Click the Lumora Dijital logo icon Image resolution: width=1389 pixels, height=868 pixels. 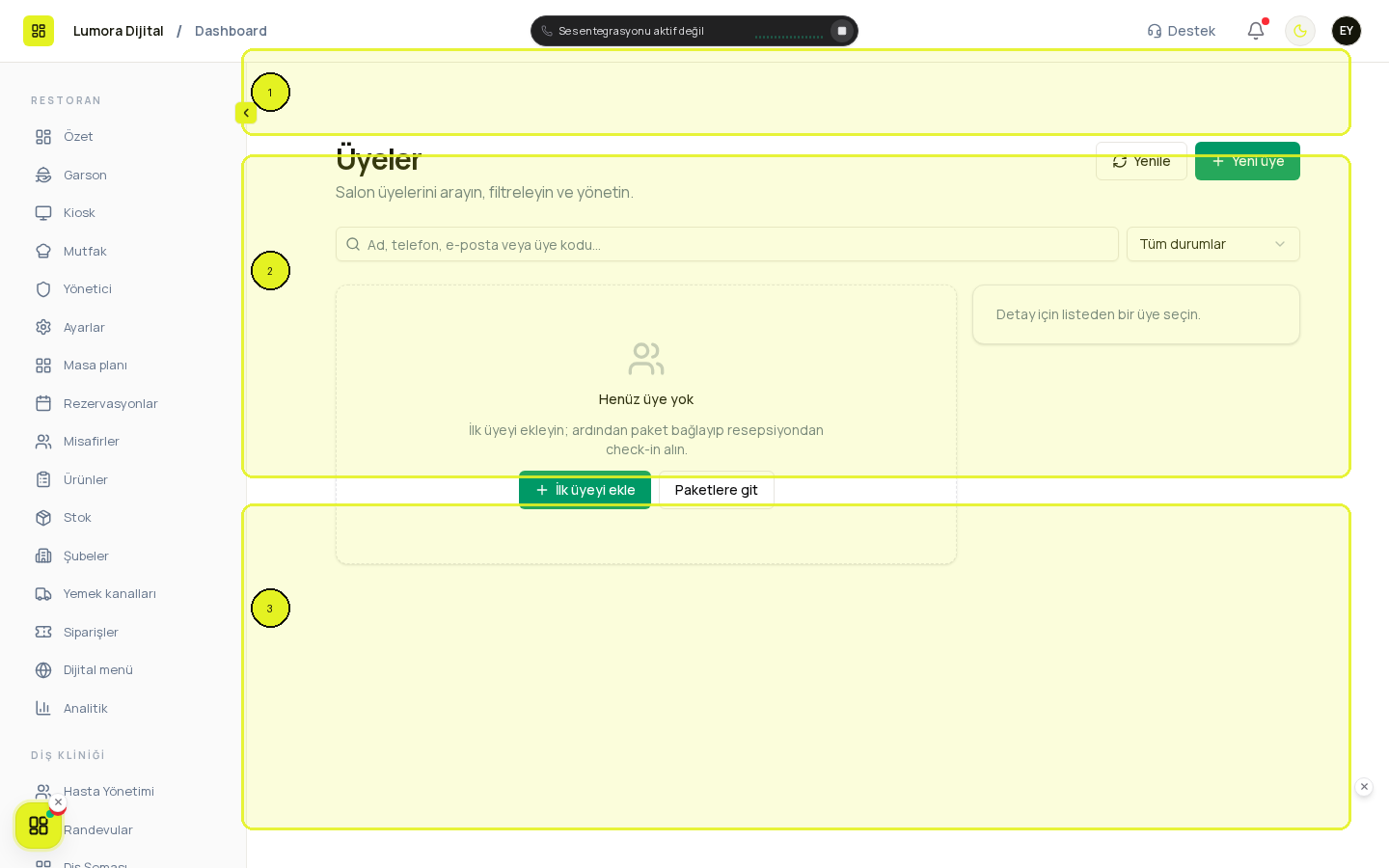(39, 31)
